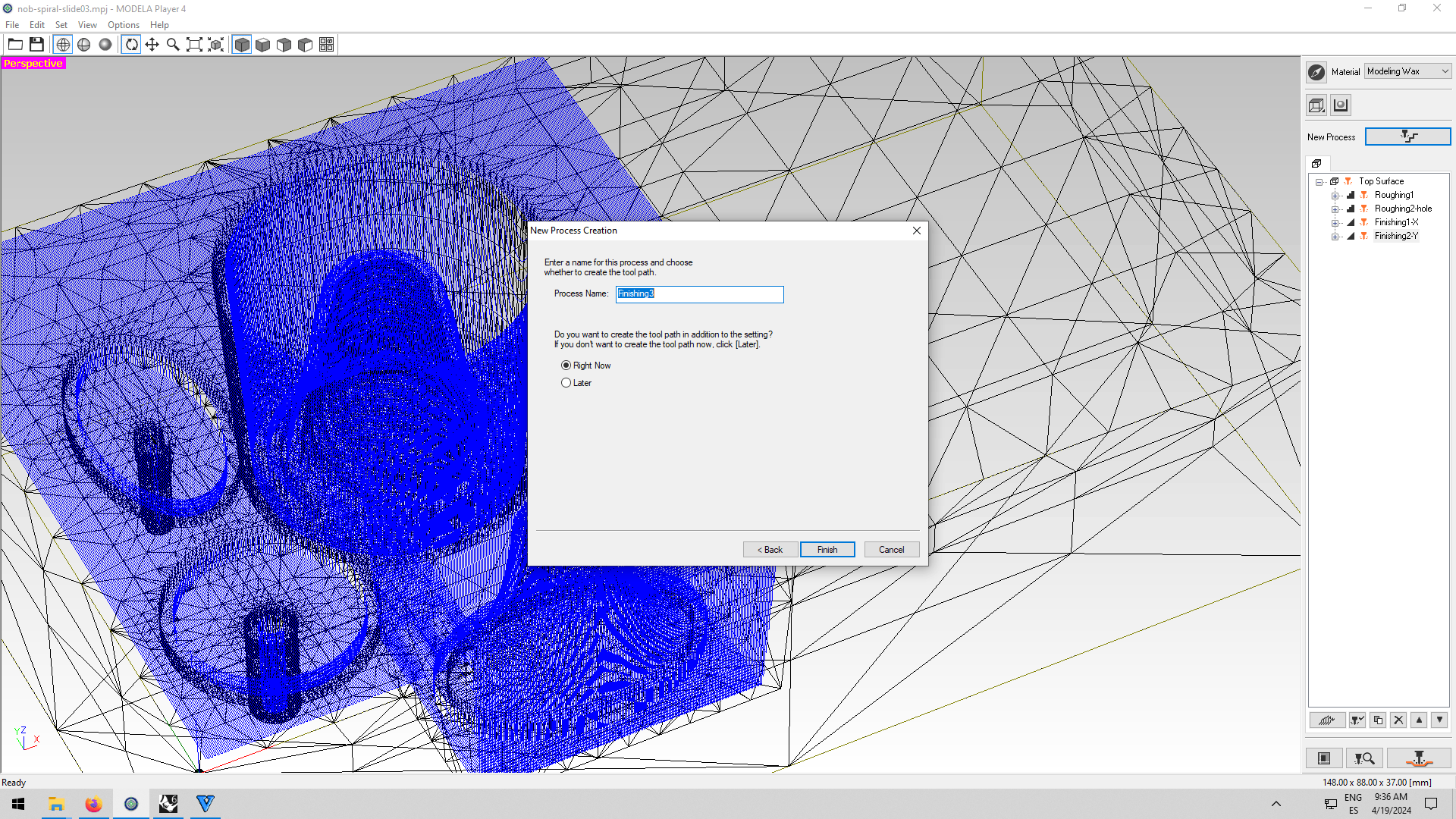Save project with the floppy disk icon

[36, 45]
